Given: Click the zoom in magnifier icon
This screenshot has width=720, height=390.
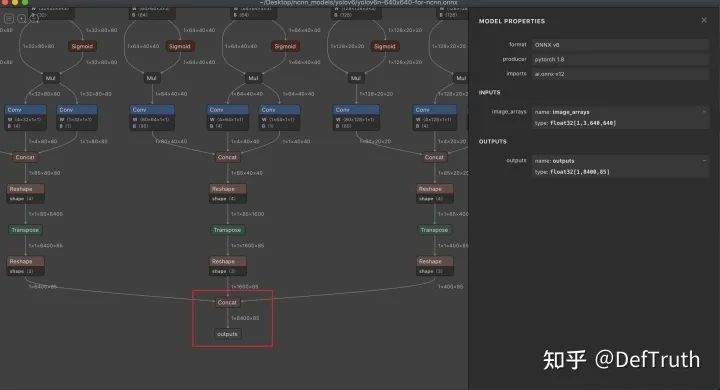Looking at the screenshot, I should tap(22, 18).
